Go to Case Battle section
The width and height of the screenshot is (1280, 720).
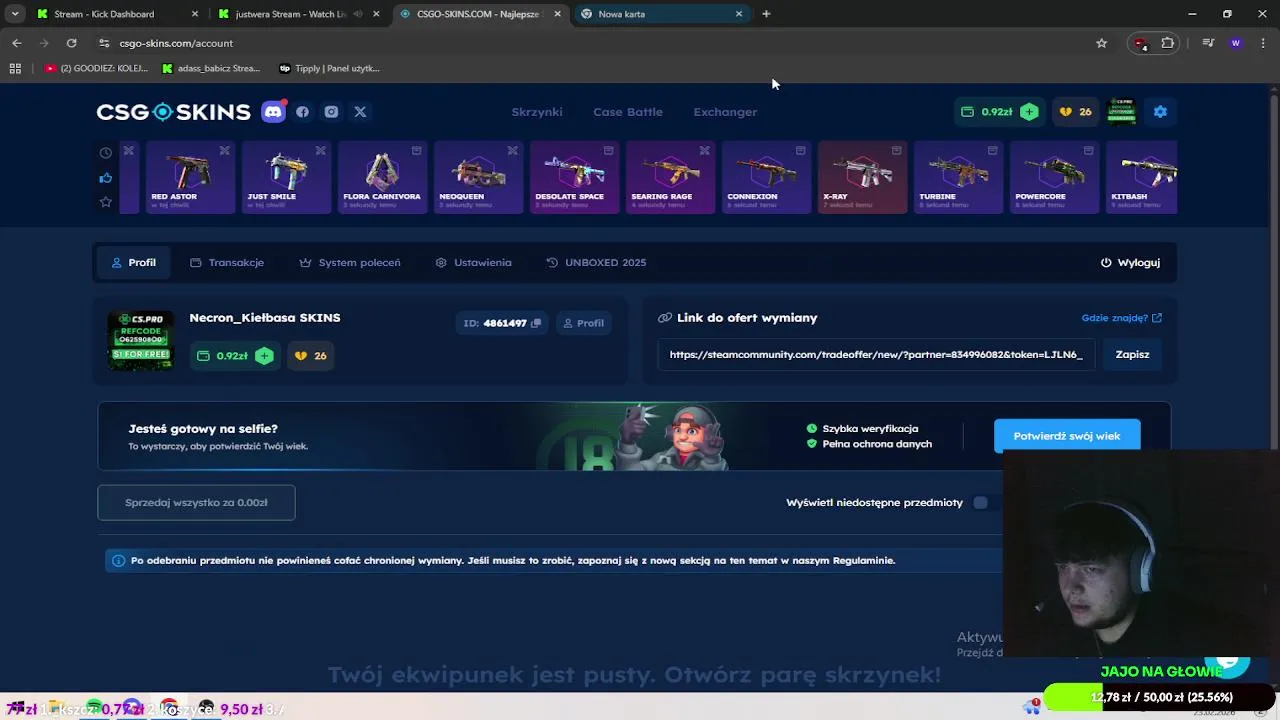628,112
